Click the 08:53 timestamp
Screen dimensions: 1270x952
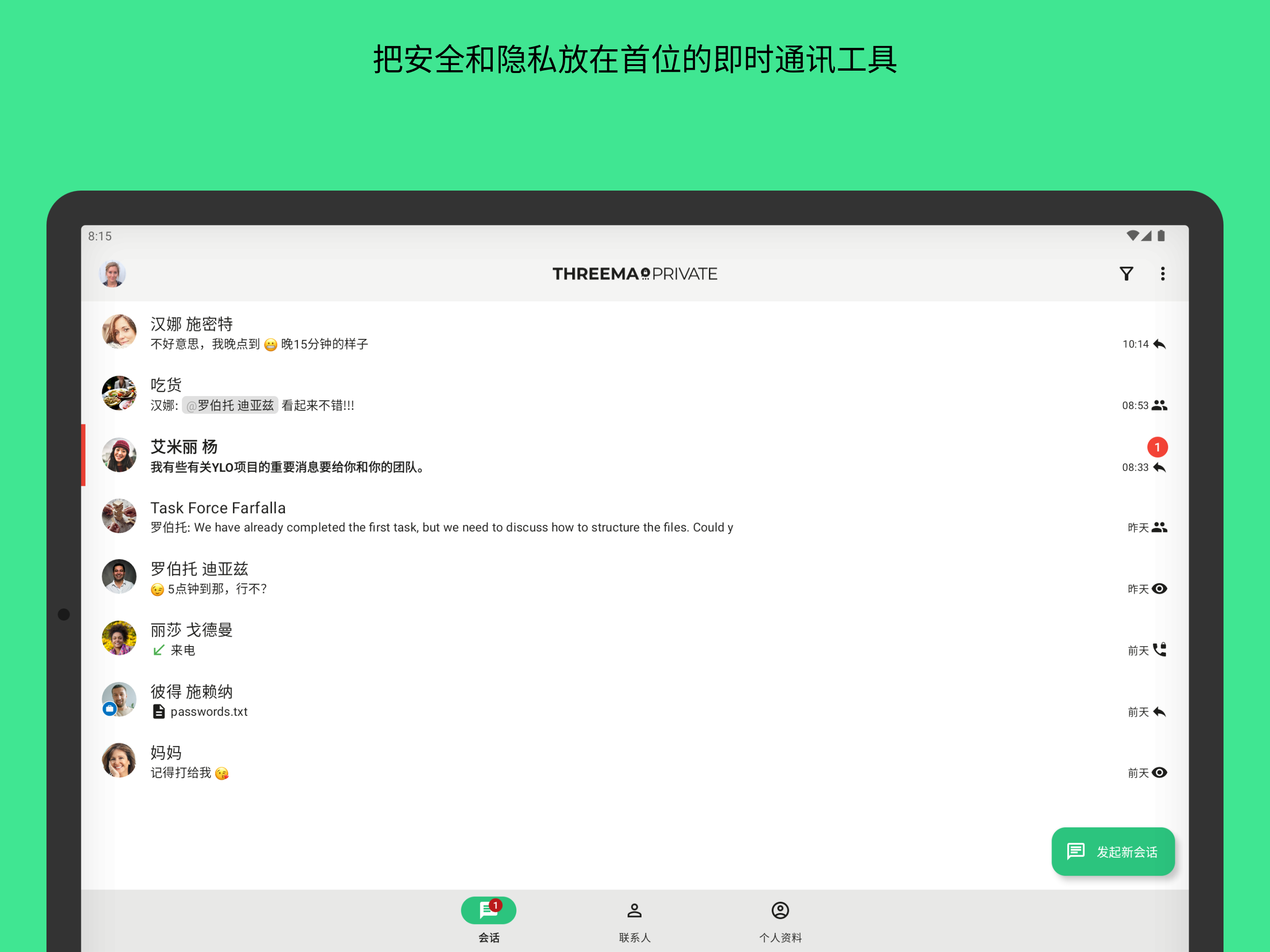1135,405
